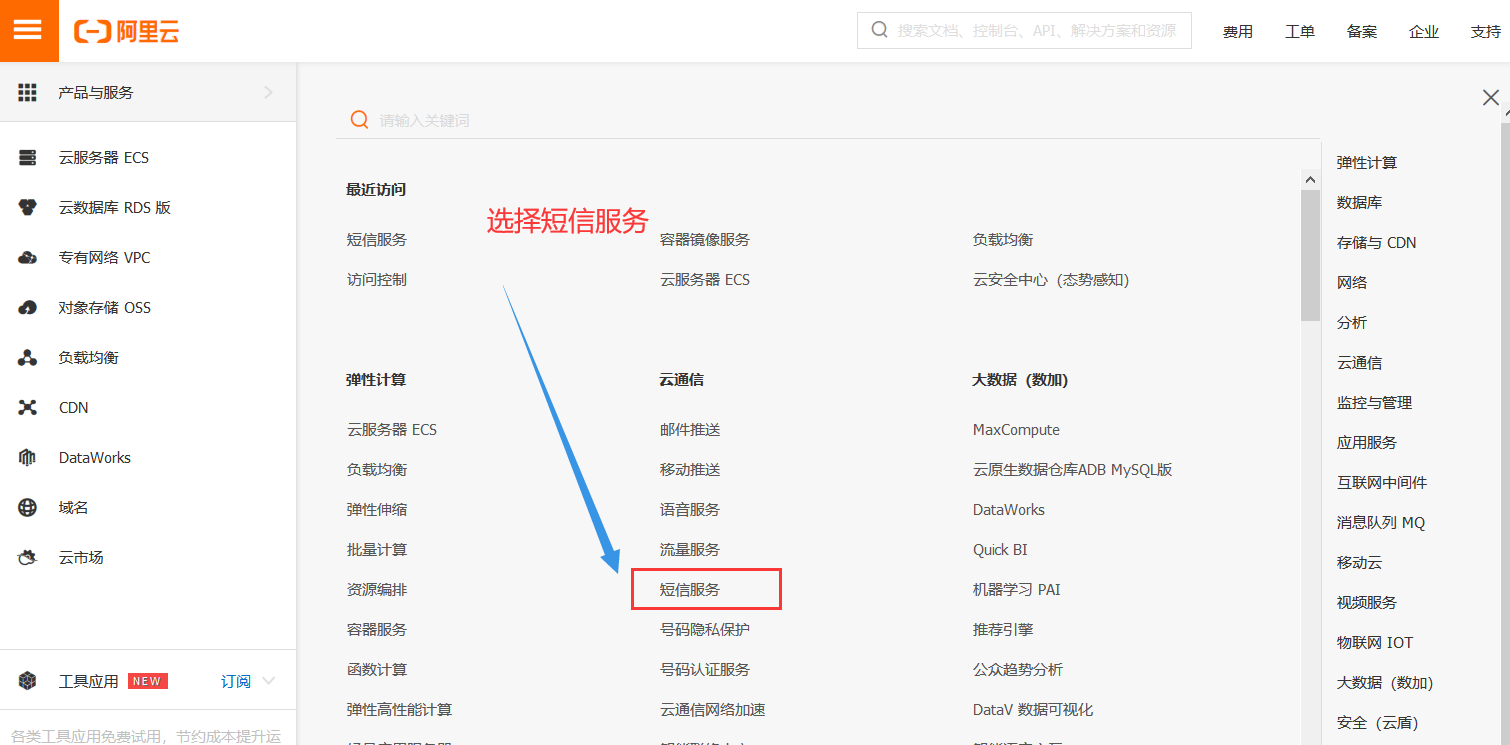Image resolution: width=1510 pixels, height=745 pixels.
Task: Open 短信服务 under 最近访问
Action: pos(377,239)
